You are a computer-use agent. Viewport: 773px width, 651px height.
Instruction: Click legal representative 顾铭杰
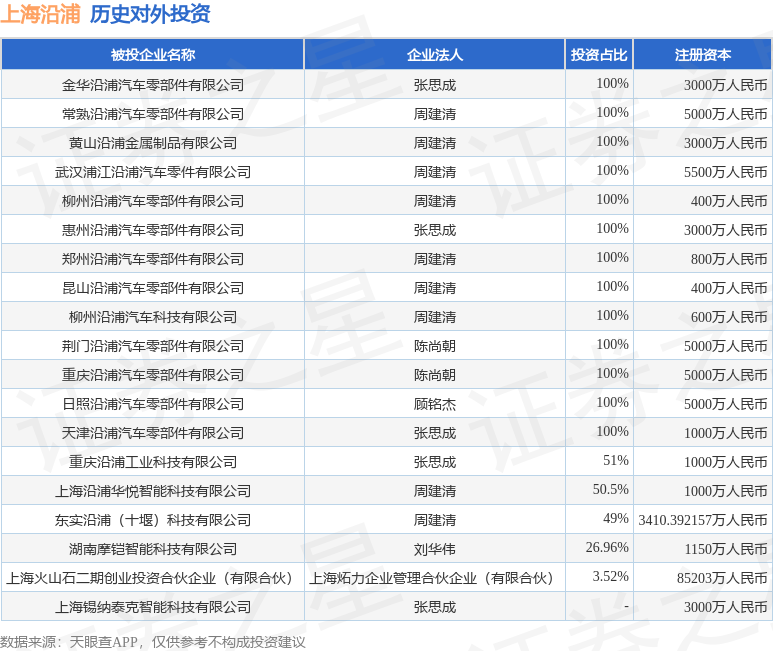pyautogui.click(x=434, y=404)
